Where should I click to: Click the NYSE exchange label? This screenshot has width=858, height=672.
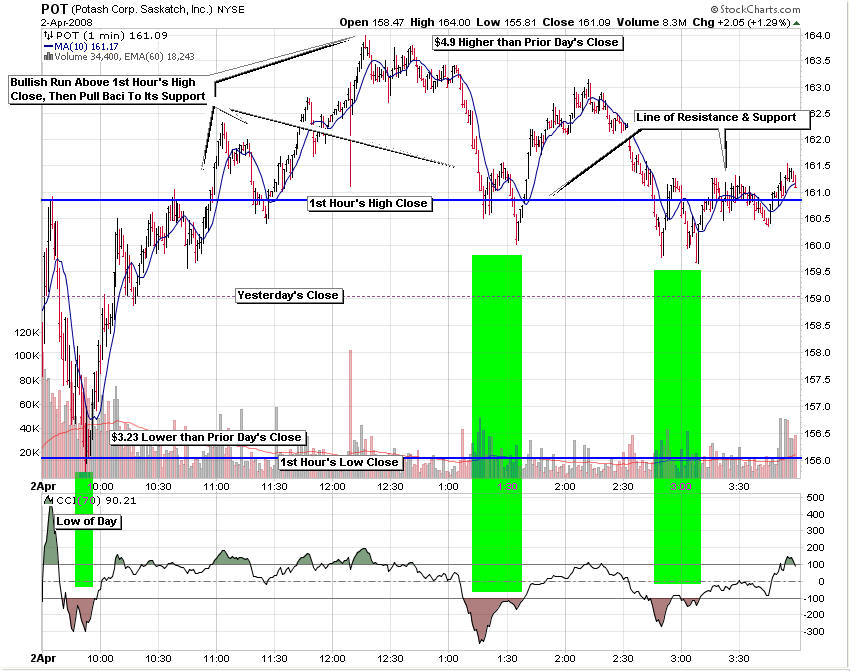click(x=230, y=10)
